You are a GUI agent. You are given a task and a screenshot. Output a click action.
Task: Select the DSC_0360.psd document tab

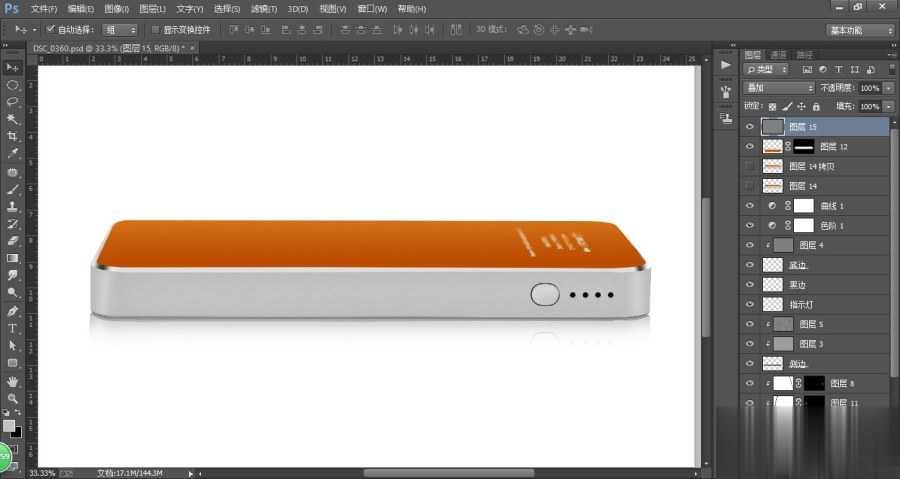click(110, 48)
